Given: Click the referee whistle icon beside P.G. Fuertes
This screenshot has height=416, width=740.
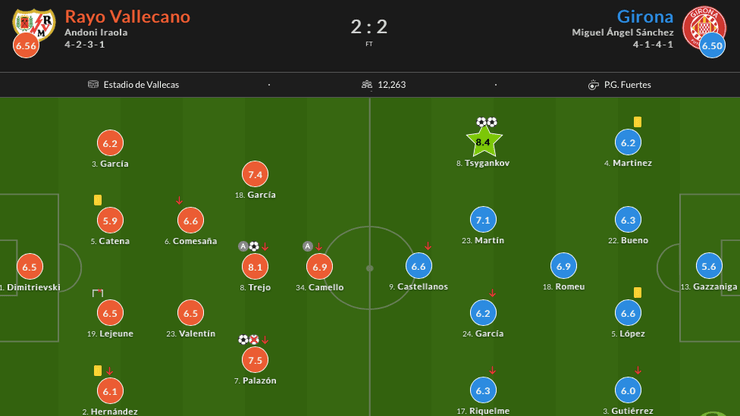Looking at the screenshot, I should 594,85.
